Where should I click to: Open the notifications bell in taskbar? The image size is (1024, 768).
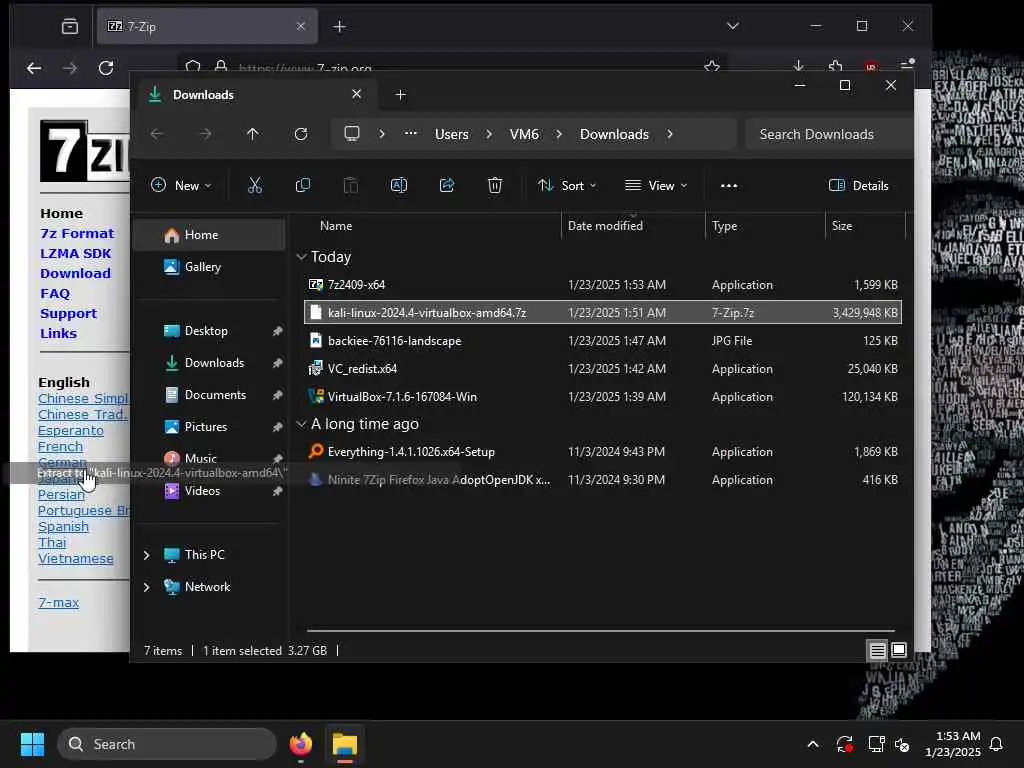(997, 744)
